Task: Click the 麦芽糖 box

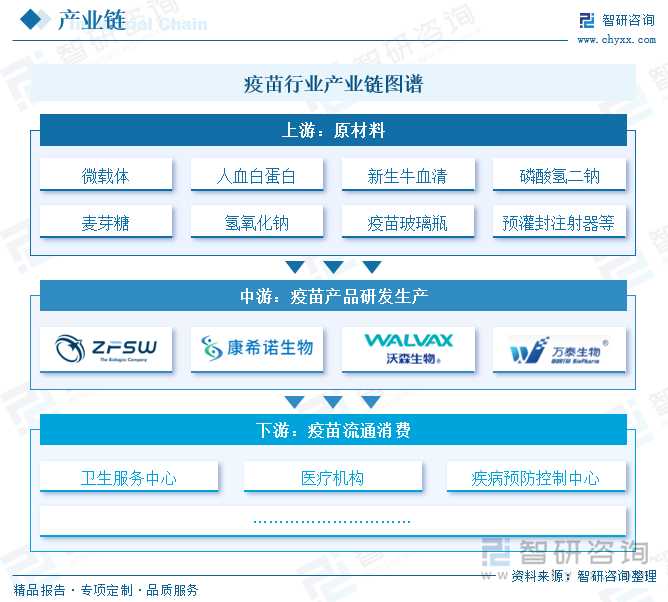Action: click(x=106, y=222)
